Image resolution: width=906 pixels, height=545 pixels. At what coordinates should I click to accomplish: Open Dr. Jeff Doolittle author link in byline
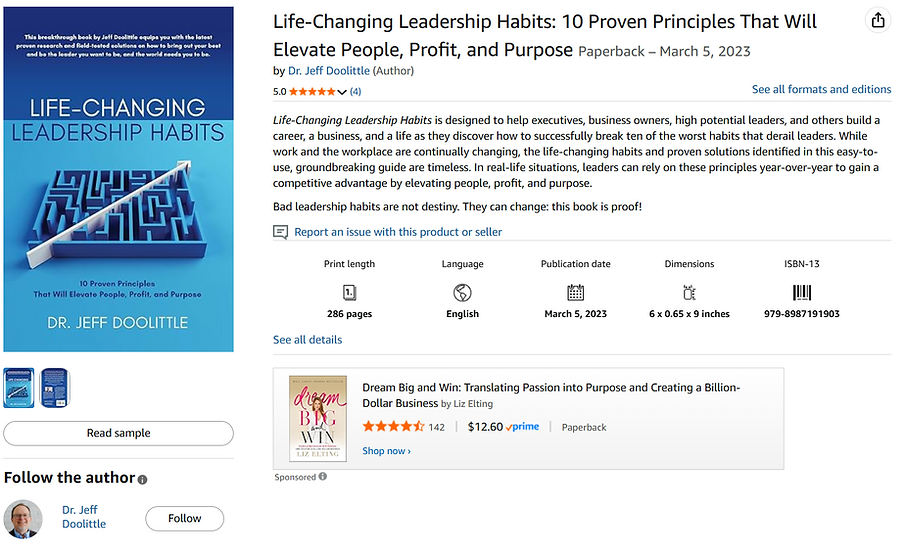330,71
